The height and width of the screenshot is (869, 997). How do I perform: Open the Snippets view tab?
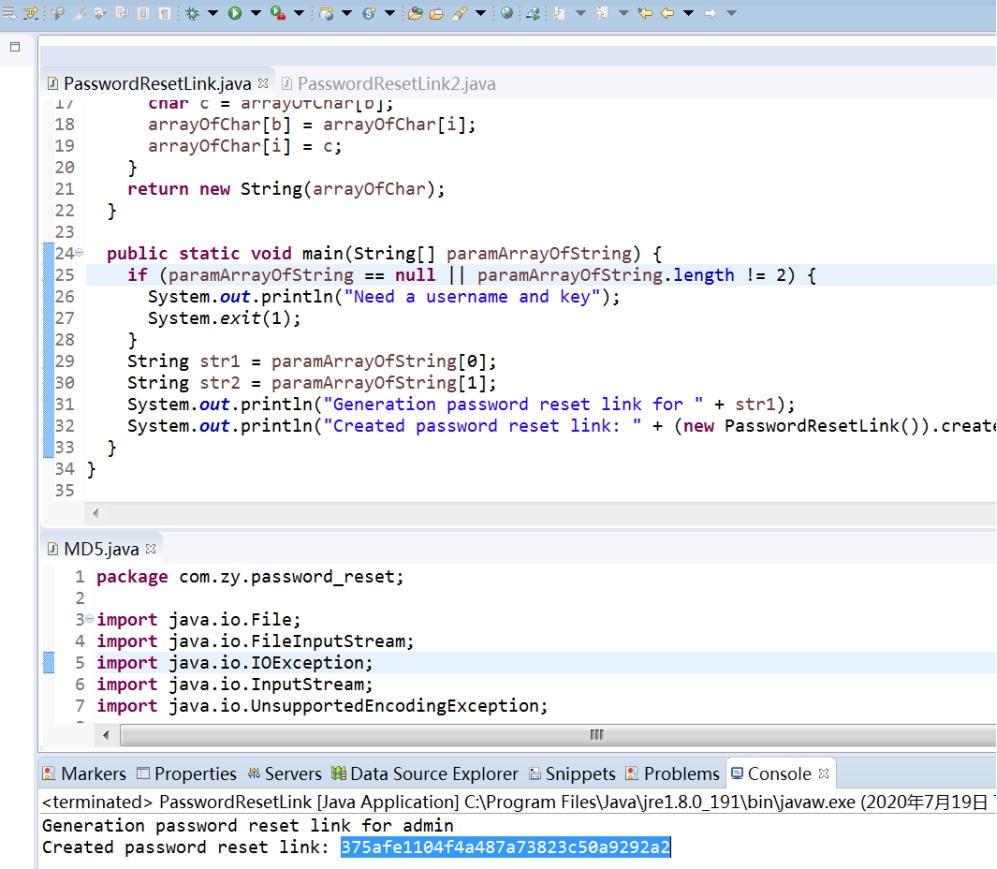click(572, 774)
